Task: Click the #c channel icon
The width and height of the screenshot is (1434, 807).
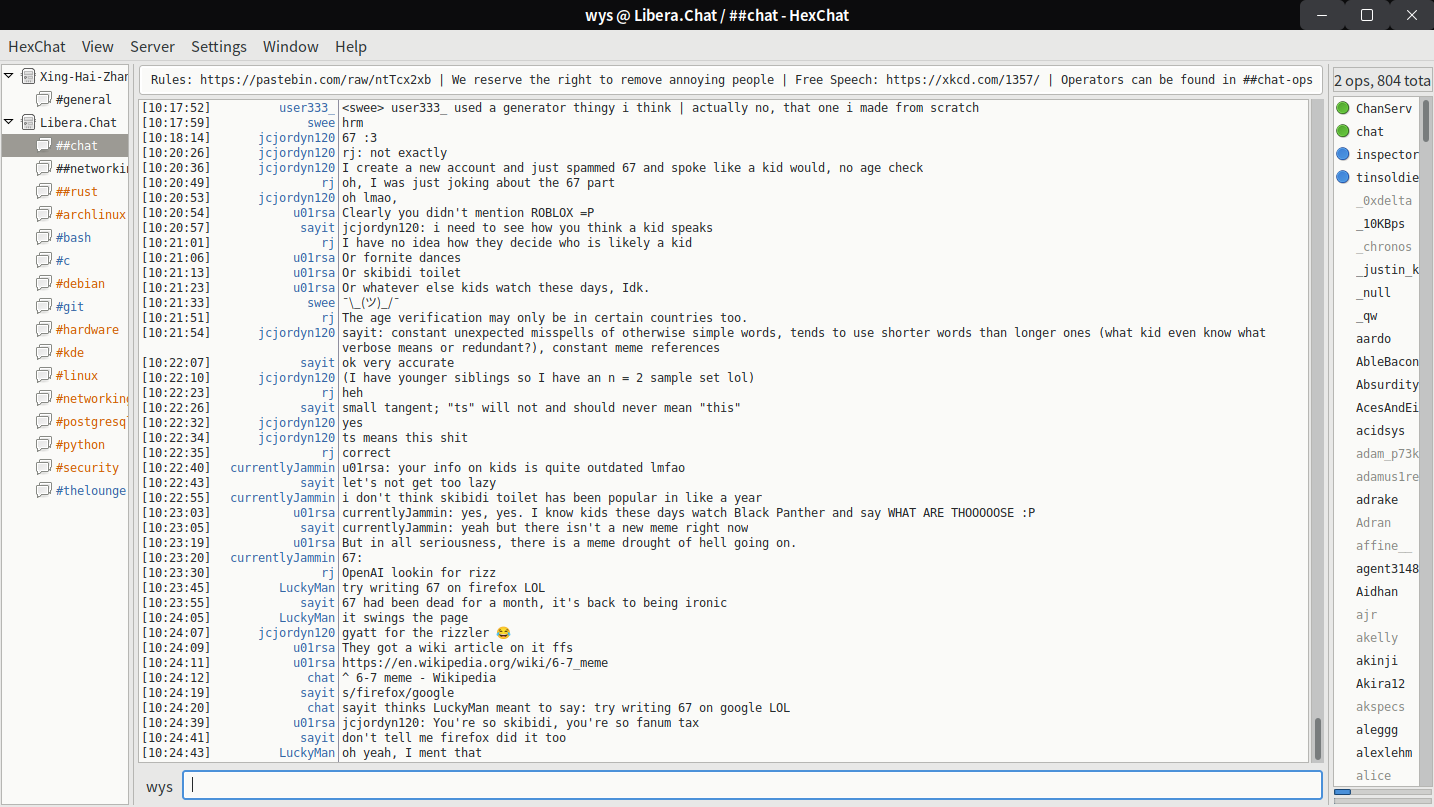Action: click(44, 260)
